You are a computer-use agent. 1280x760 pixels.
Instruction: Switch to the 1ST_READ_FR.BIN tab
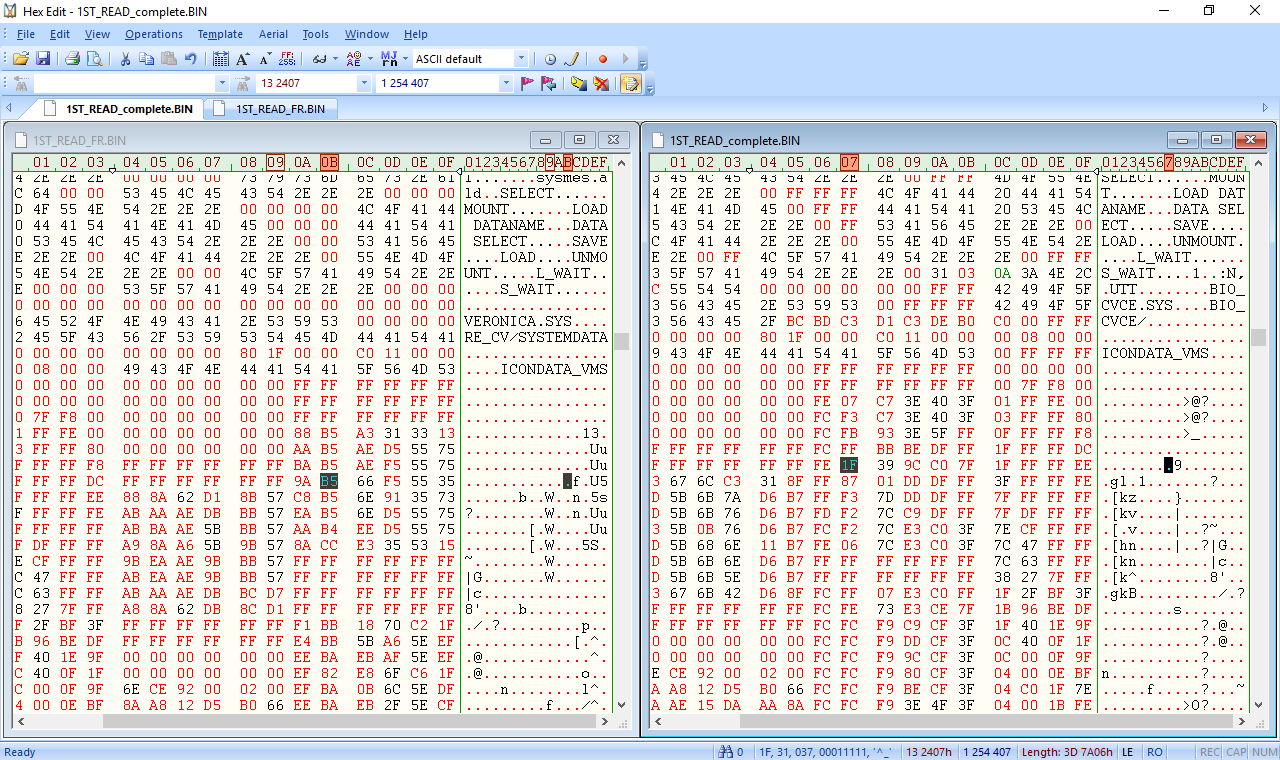[x=272, y=109]
